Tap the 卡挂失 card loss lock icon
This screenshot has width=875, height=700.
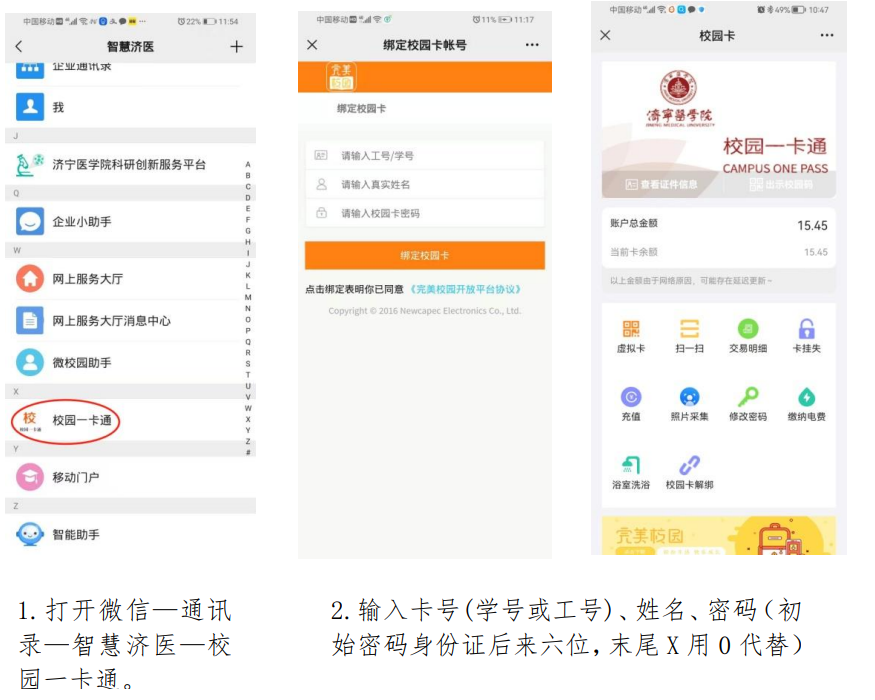[806, 330]
